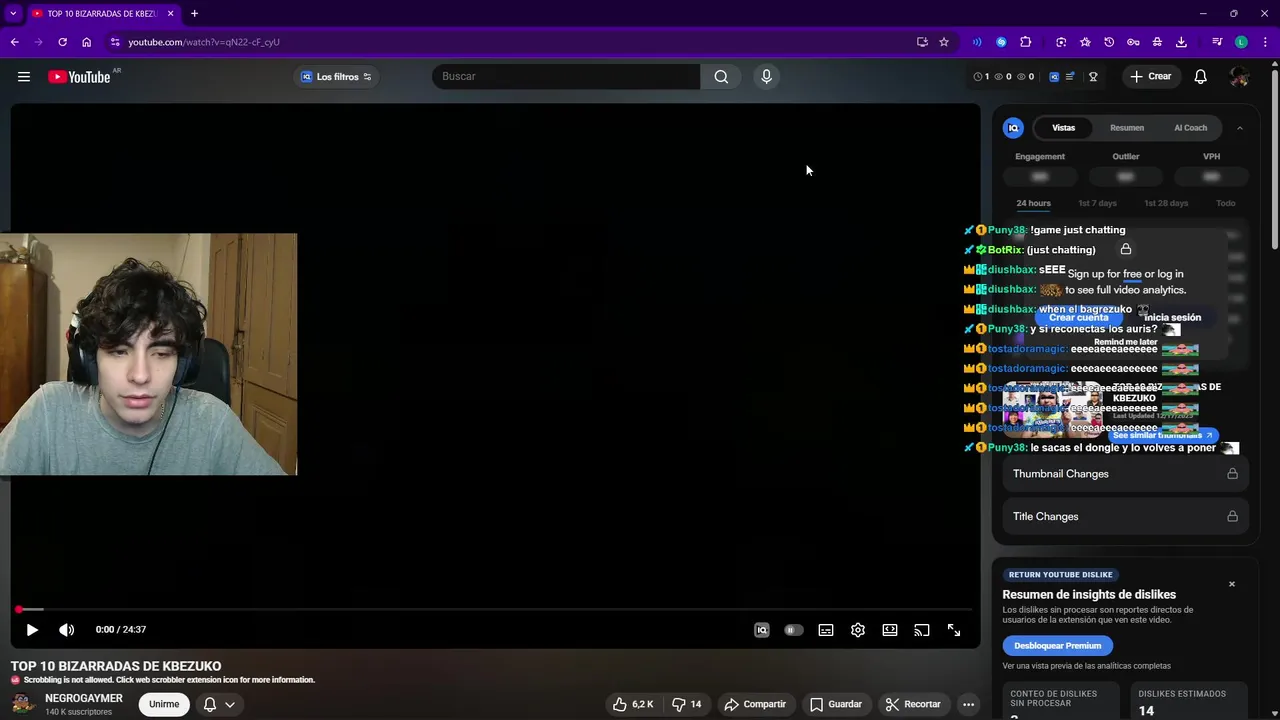
Task: Select the Vistas tab
Action: tap(1064, 128)
